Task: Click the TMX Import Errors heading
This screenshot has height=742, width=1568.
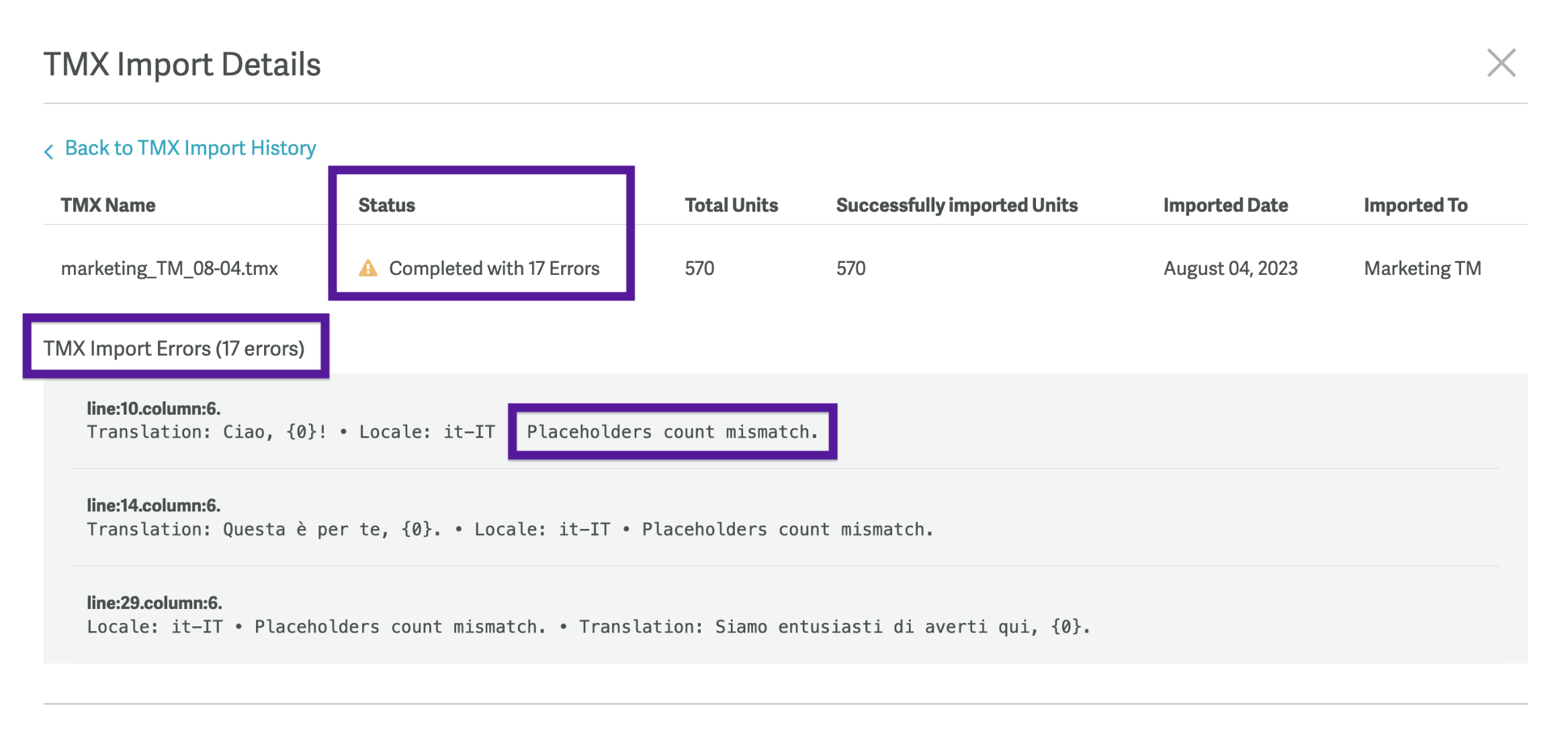Action: coord(174,348)
